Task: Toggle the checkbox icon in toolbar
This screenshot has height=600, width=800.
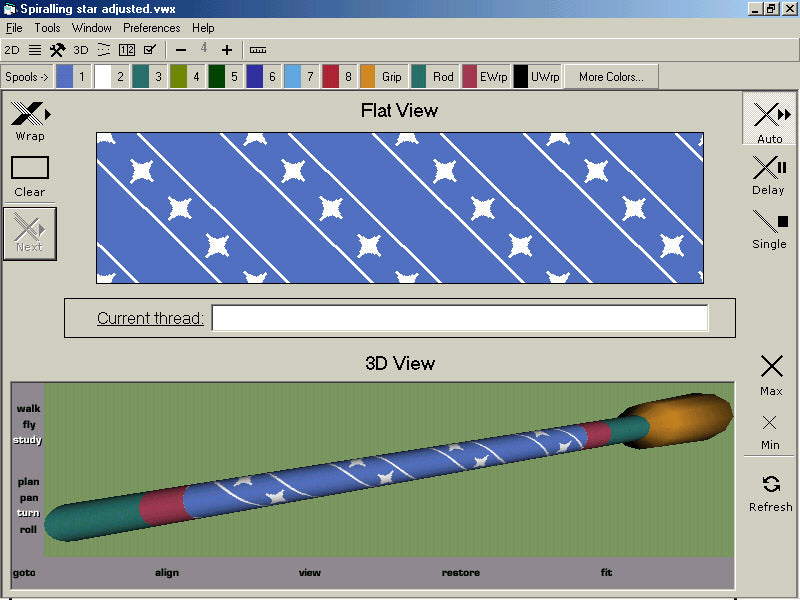Action: click(150, 50)
